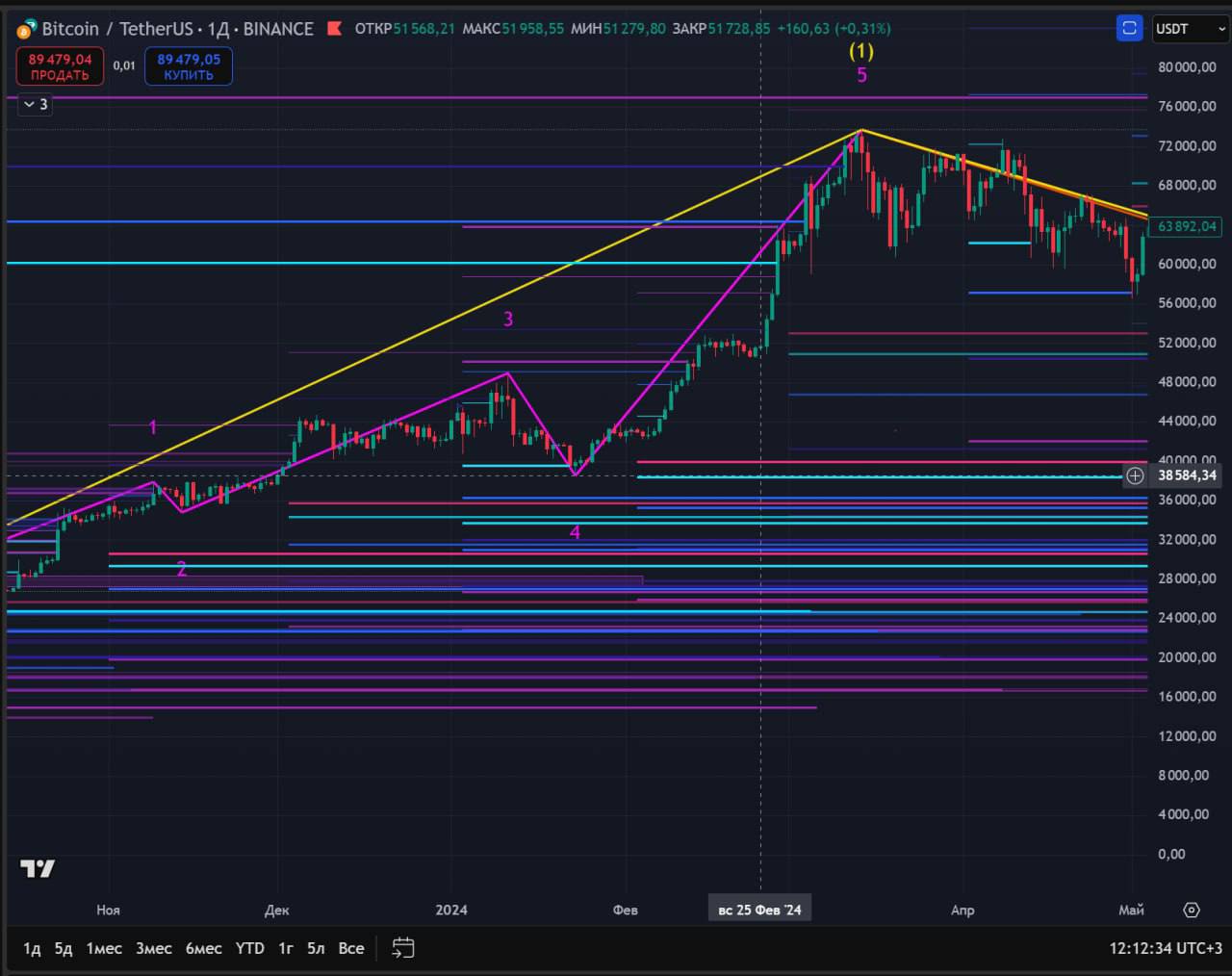Select the 1д time range

(x=32, y=948)
